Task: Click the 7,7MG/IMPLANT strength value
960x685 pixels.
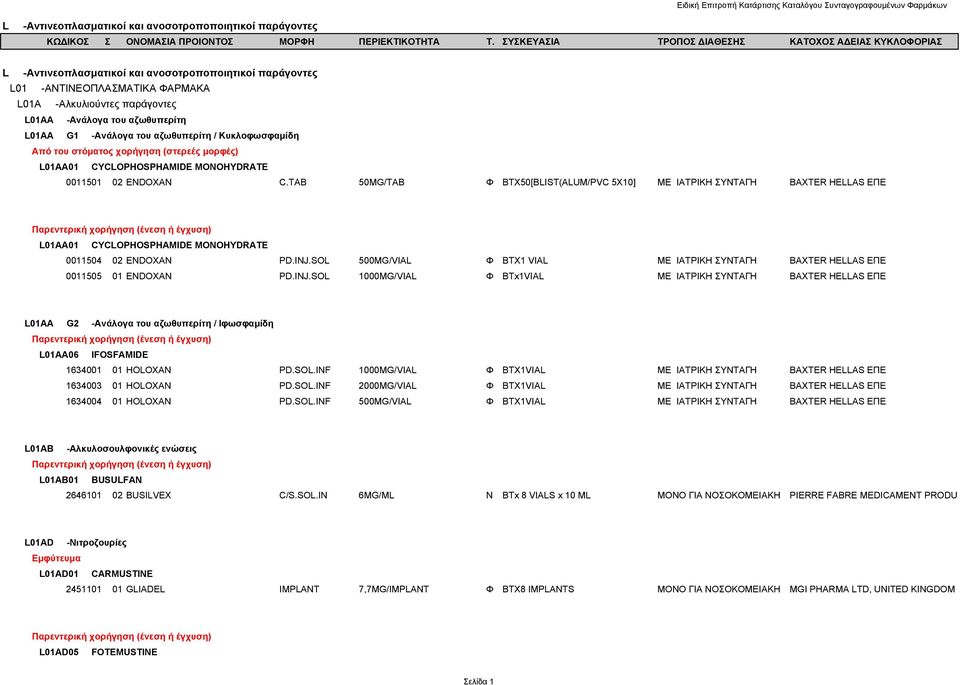Action: pyautogui.click(x=394, y=590)
